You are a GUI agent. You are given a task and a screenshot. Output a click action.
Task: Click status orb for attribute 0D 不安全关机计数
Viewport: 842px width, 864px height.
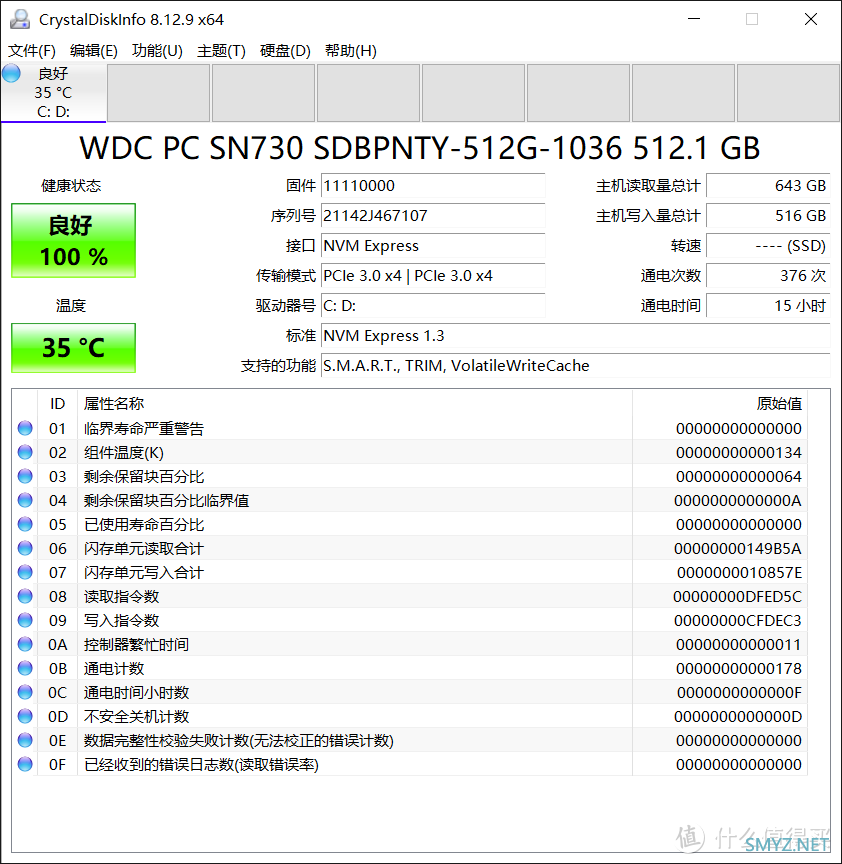25,716
